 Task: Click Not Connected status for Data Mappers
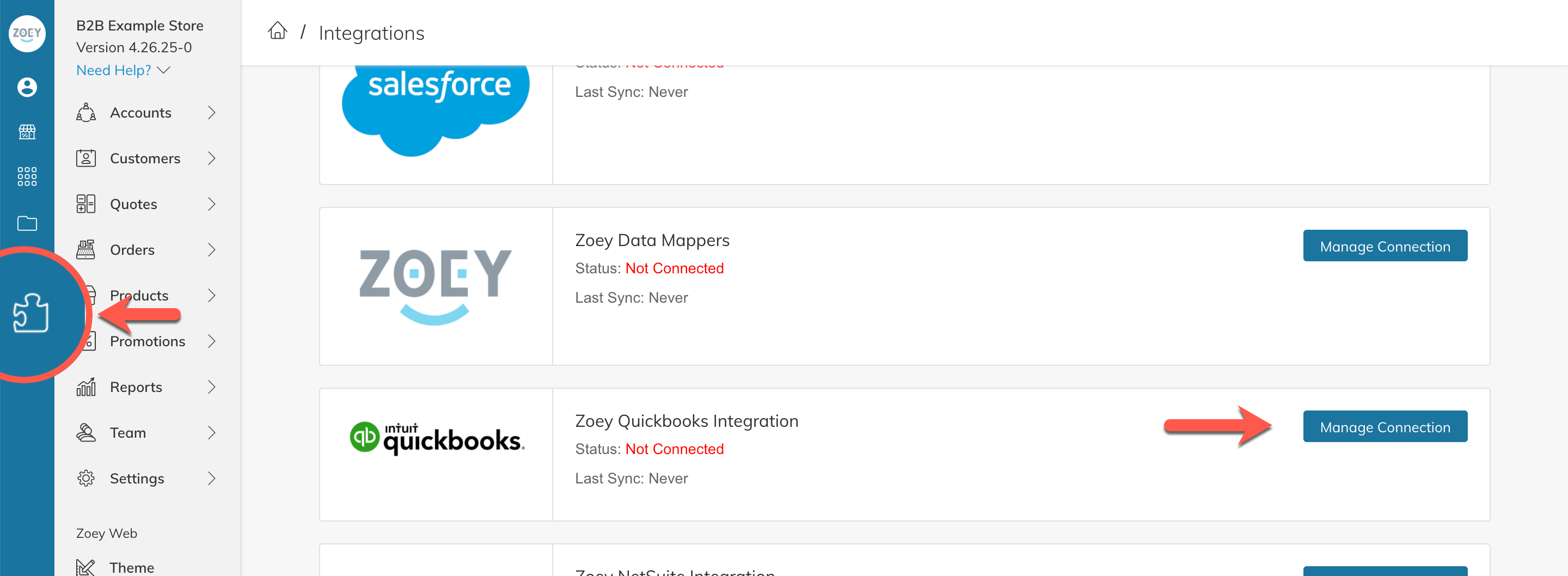click(x=675, y=268)
